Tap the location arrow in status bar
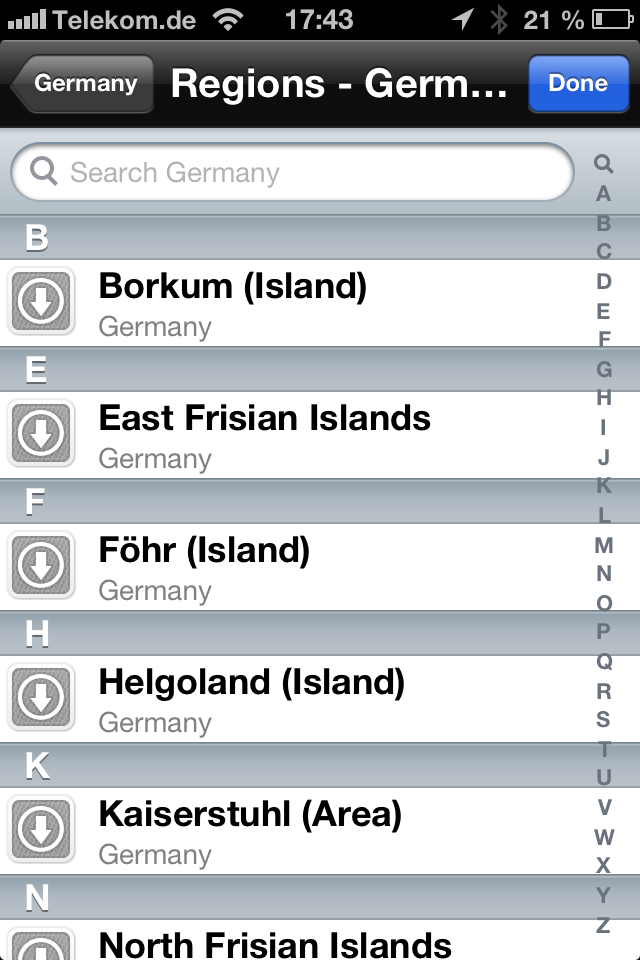 [x=462, y=19]
